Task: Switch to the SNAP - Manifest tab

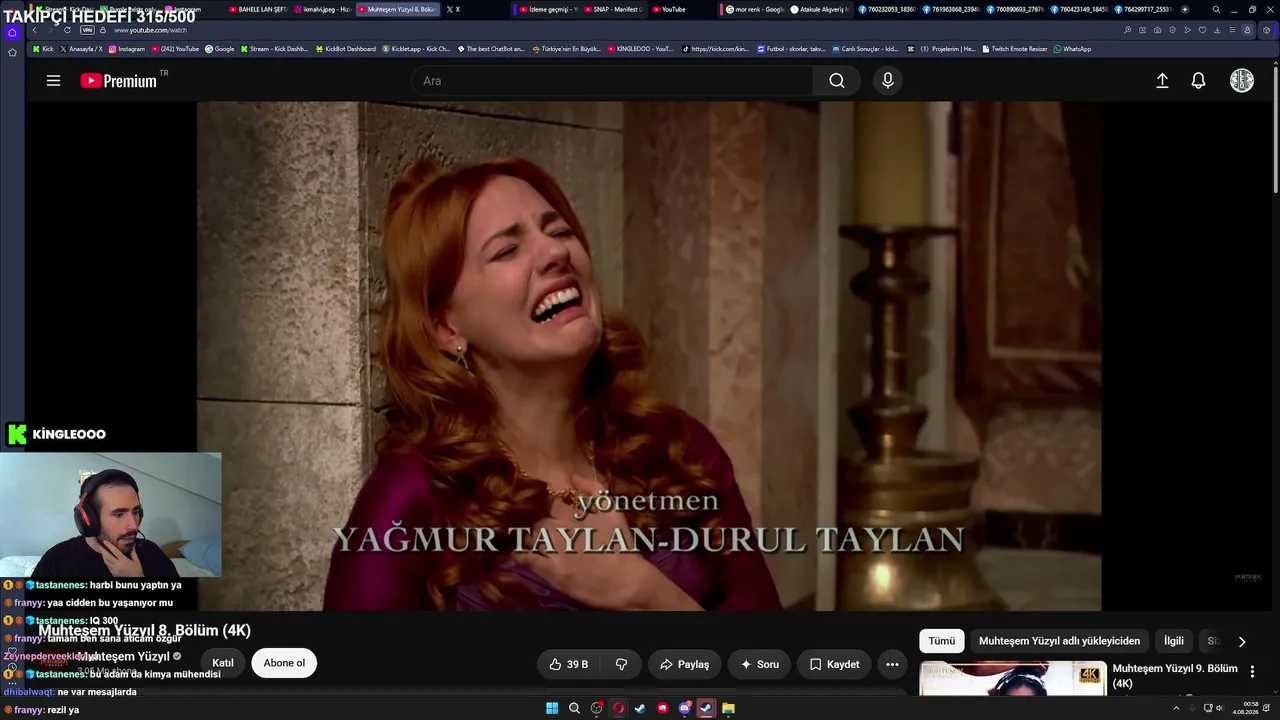Action: [x=615, y=9]
